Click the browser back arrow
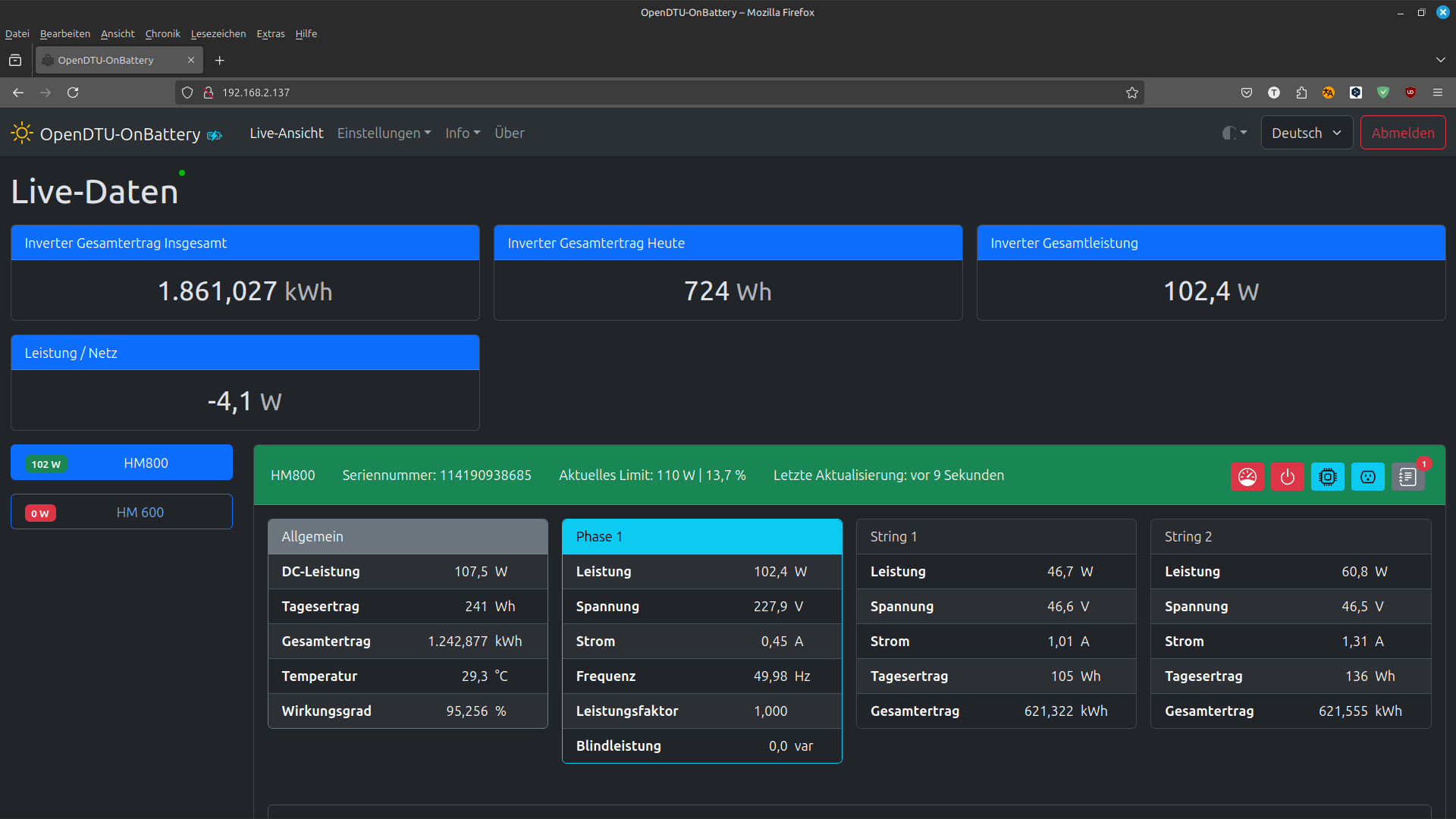Image resolution: width=1456 pixels, height=819 pixels. click(x=18, y=93)
